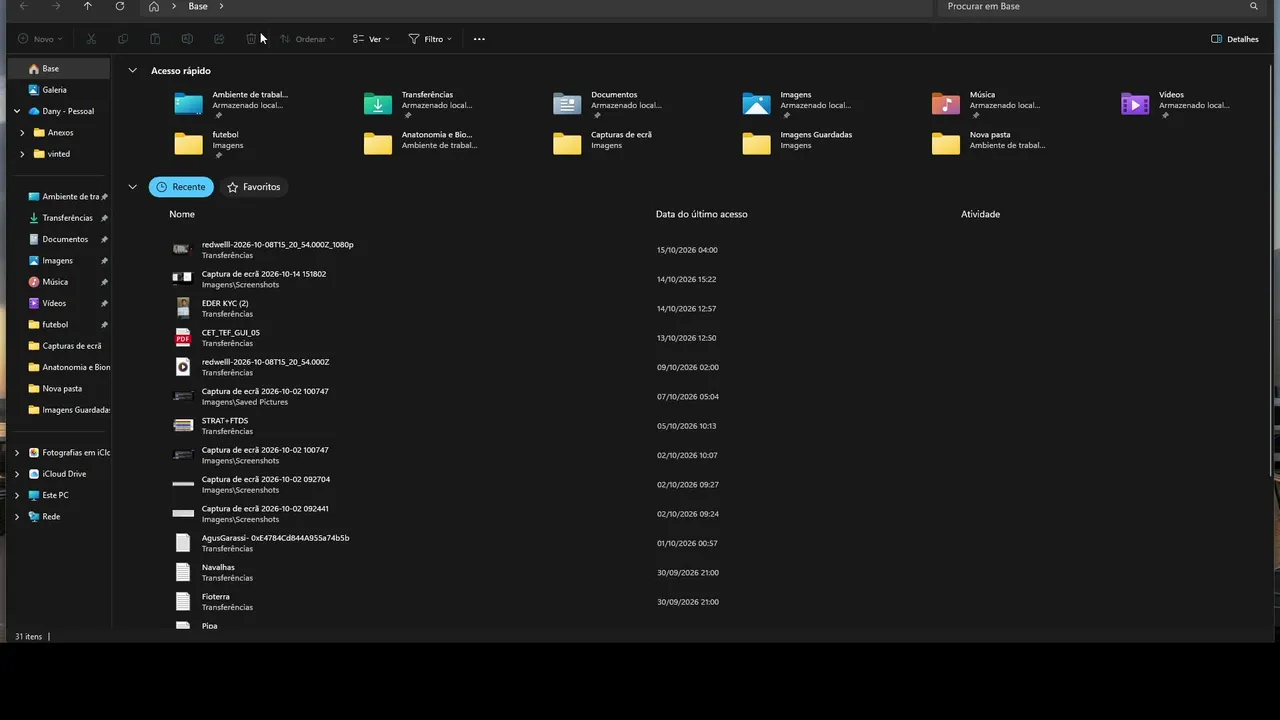Screen dimensions: 1280x720
Task: Expand the Anexos folder in sidebar
Action: pyautogui.click(x=22, y=133)
